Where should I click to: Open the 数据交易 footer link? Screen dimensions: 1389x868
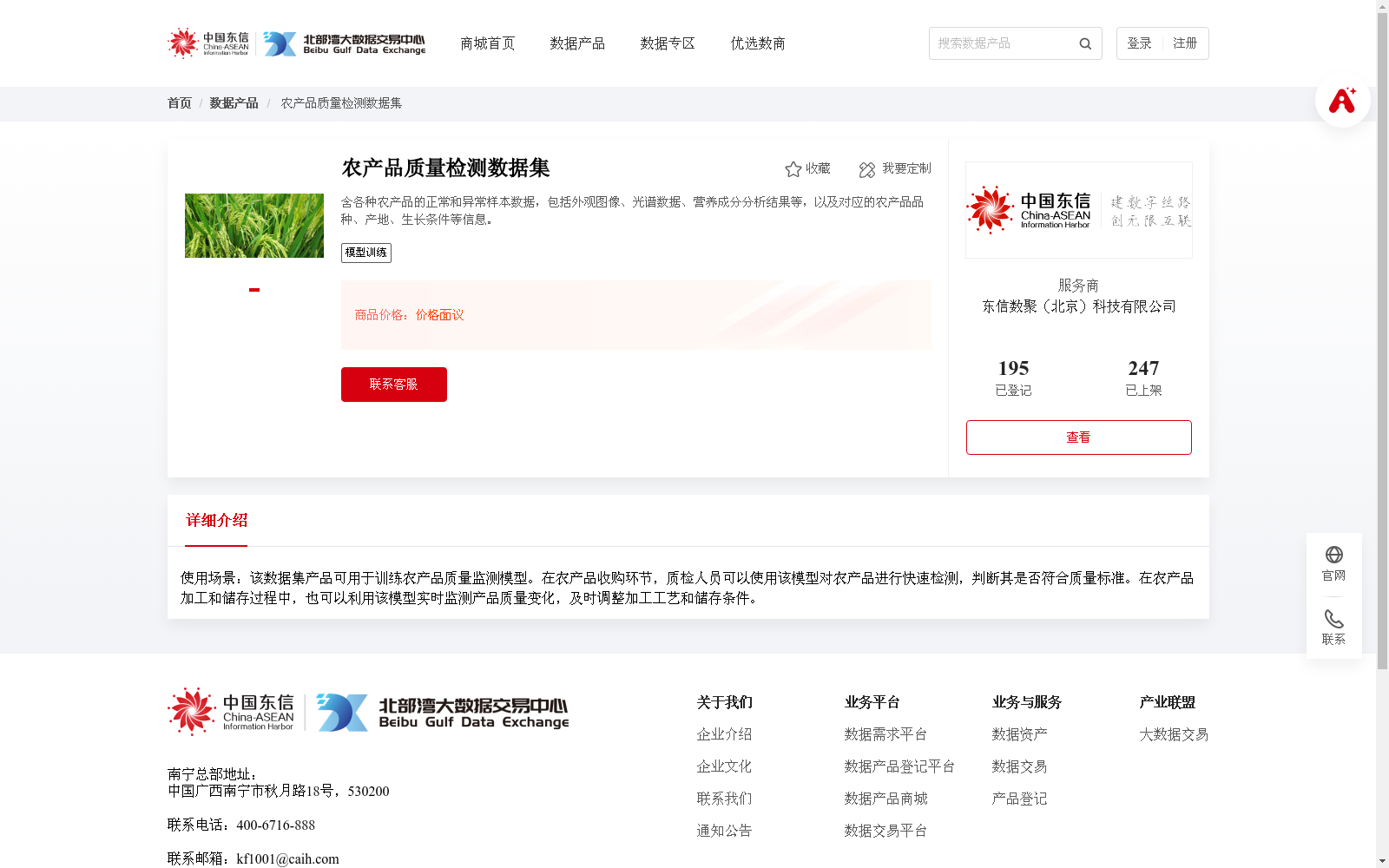pyautogui.click(x=1019, y=766)
